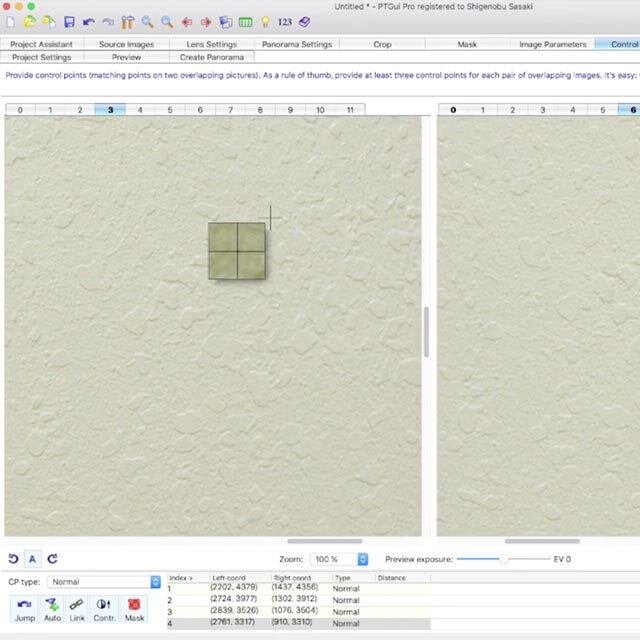The height and width of the screenshot is (640, 640).
Task: Click the 123 numbering toolbar icon
Action: pyautogui.click(x=285, y=21)
